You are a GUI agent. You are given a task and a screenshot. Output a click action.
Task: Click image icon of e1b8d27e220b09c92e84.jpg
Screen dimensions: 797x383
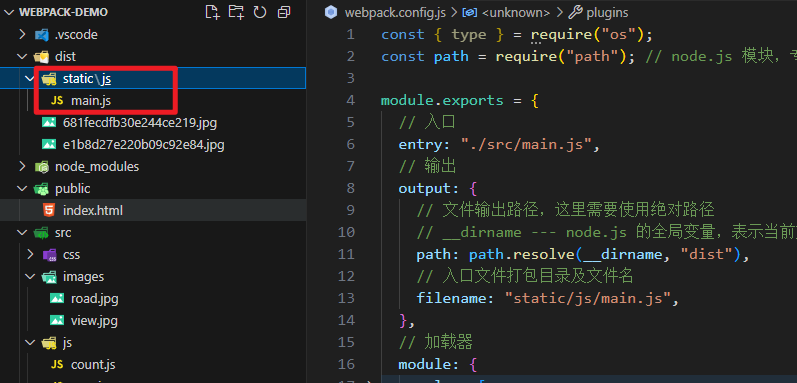[x=49, y=145]
